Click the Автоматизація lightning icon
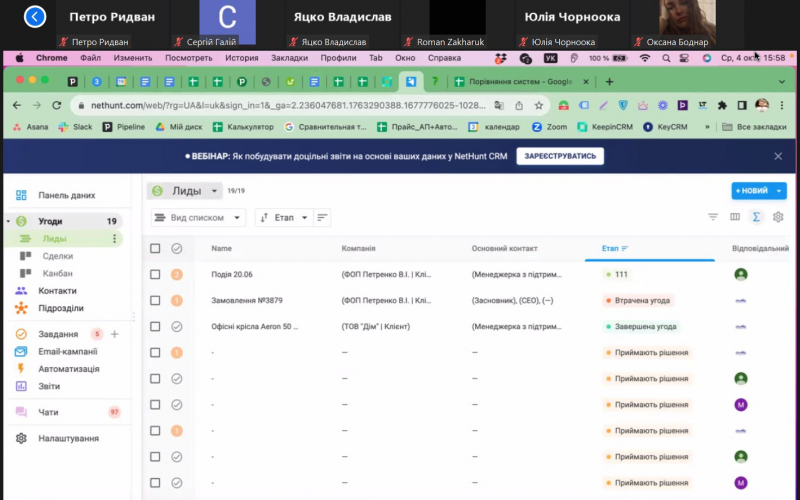 click(x=21, y=369)
